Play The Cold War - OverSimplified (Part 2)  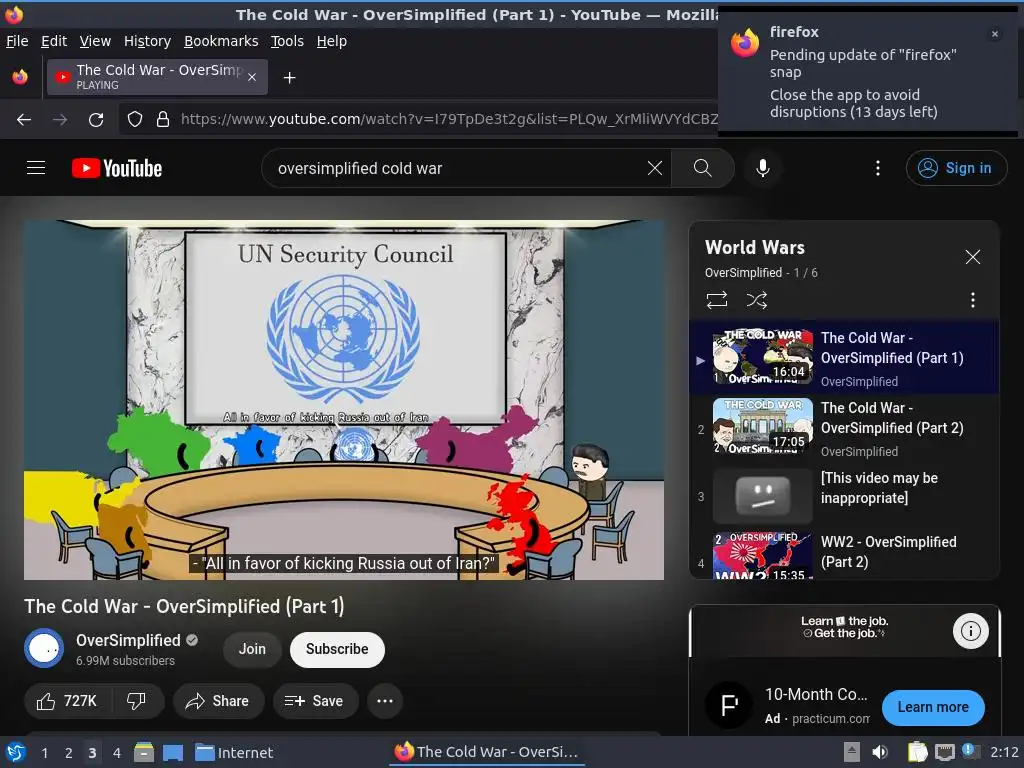point(844,428)
